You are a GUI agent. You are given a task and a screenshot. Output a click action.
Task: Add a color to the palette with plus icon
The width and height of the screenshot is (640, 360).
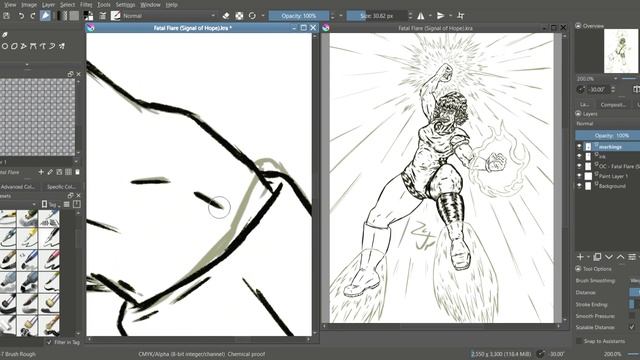41,172
